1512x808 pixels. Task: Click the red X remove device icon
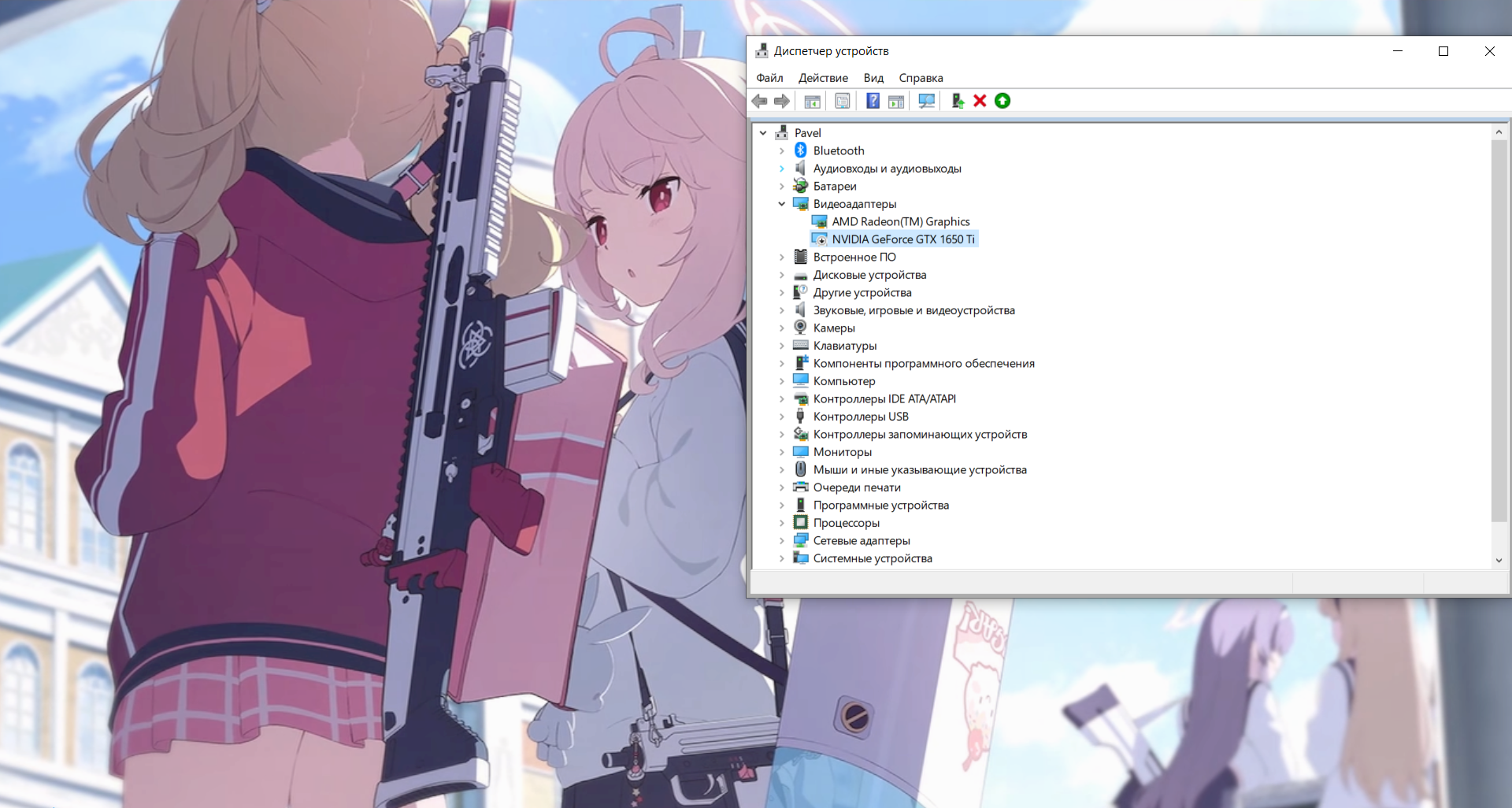click(980, 101)
